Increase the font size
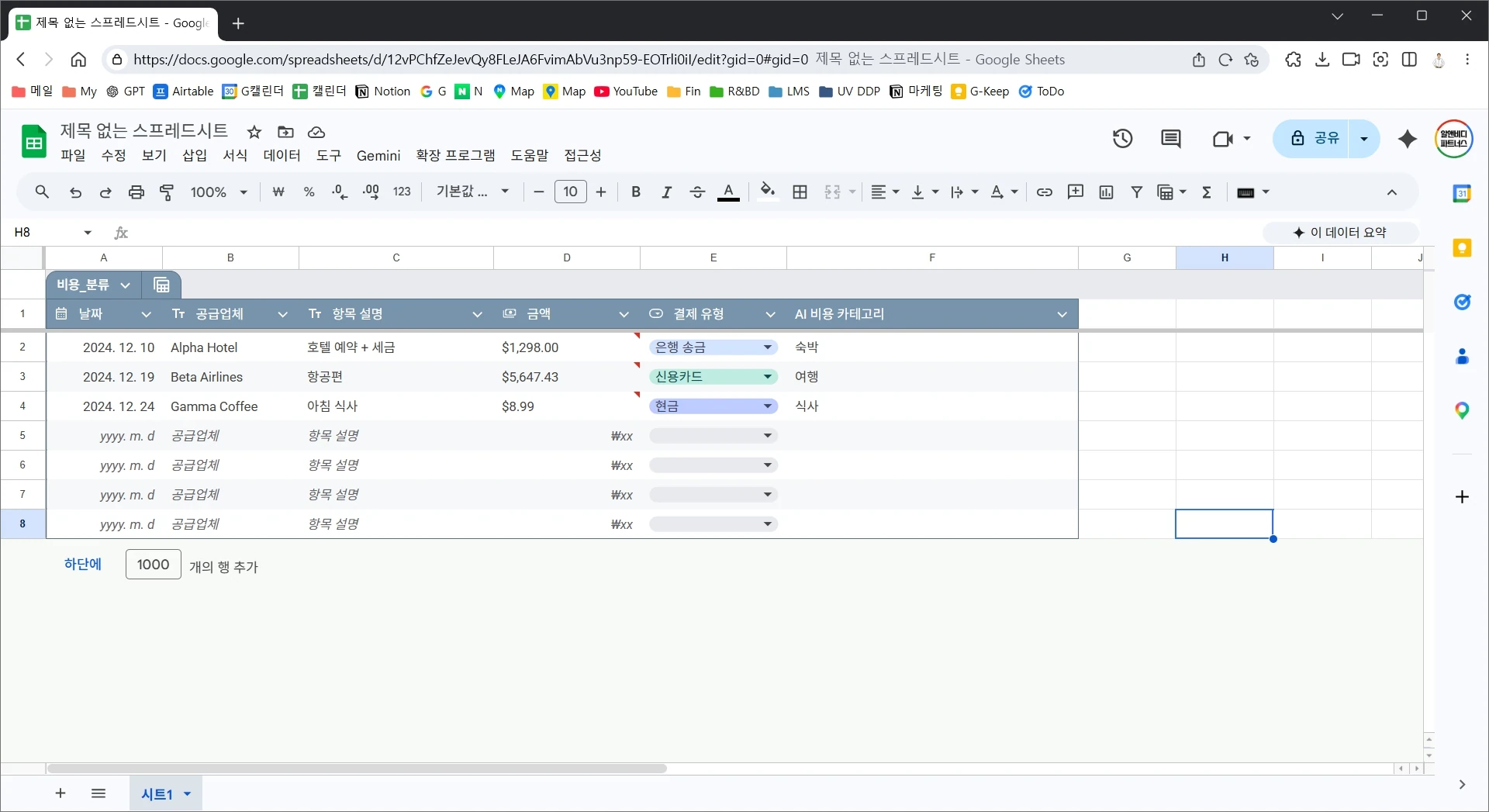 [x=601, y=192]
